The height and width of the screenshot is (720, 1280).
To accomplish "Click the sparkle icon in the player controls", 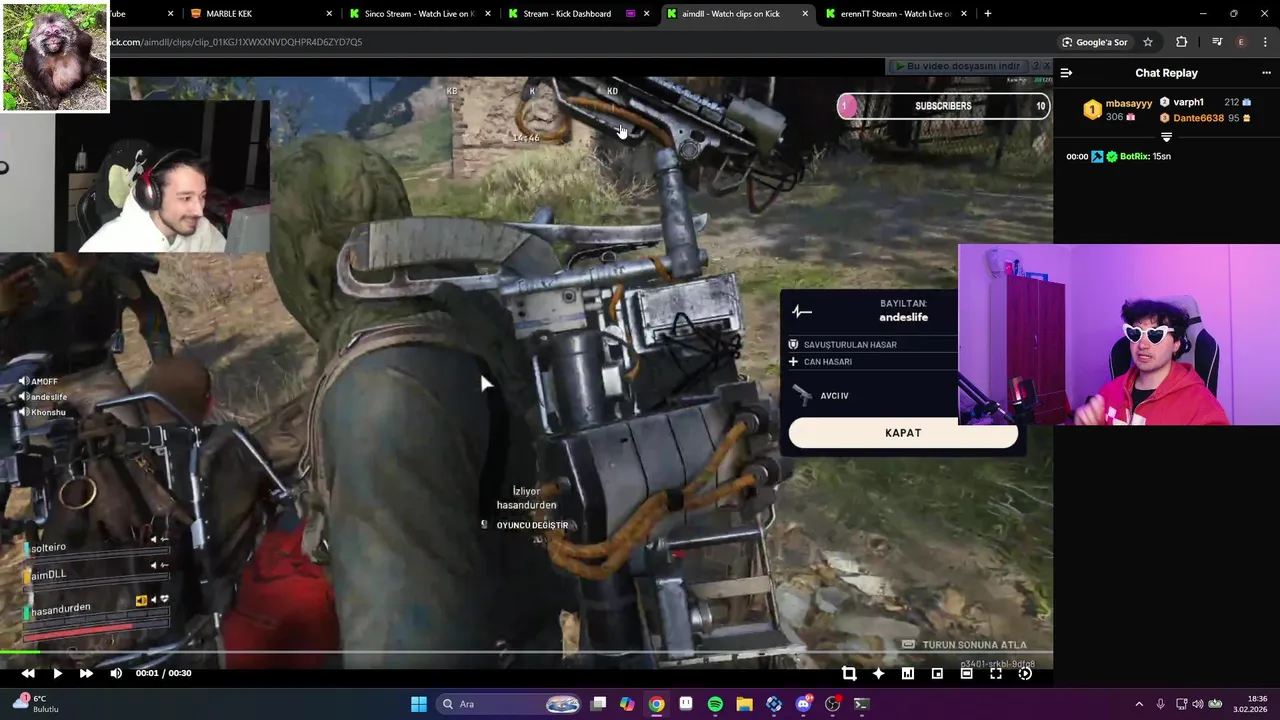I will (x=878, y=674).
